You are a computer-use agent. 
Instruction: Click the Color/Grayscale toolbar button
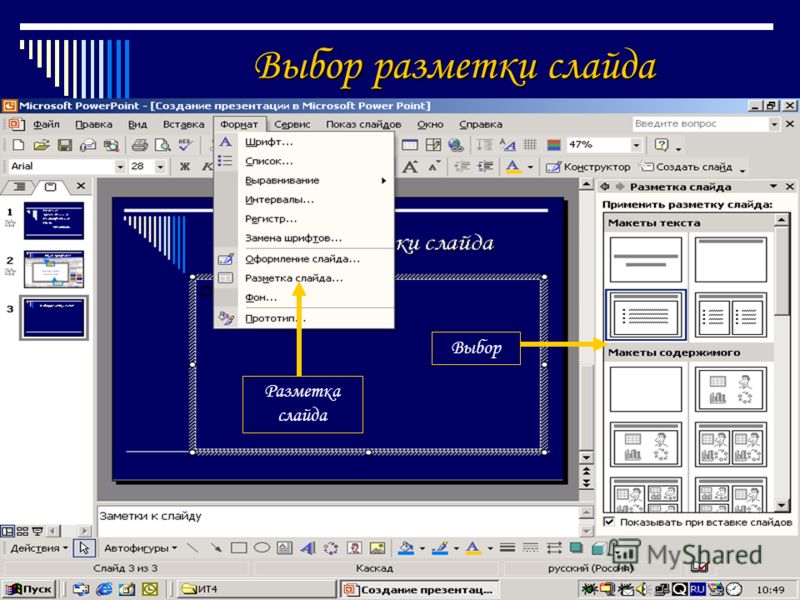pyautogui.click(x=554, y=145)
